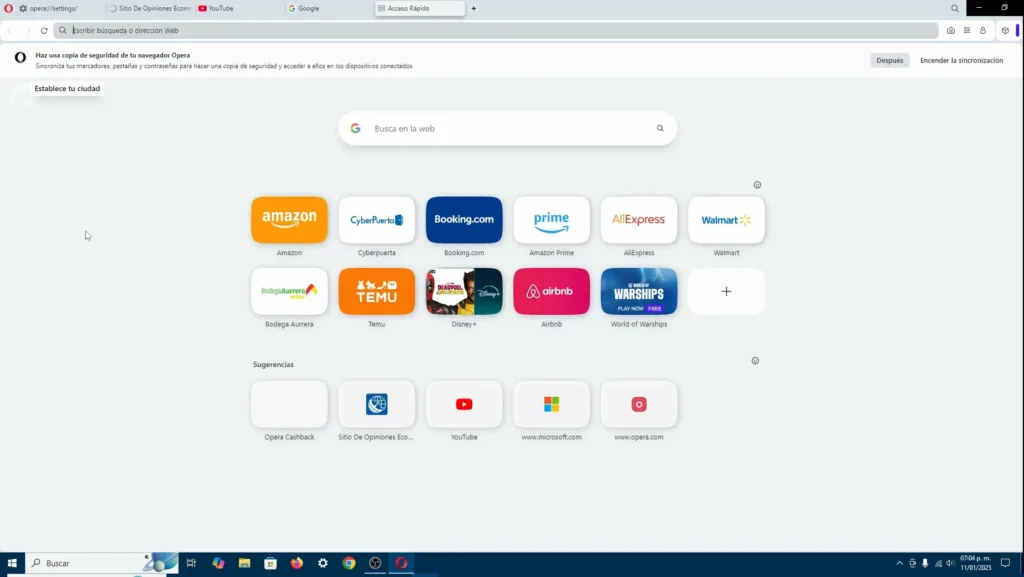Open the volume control in tray
The image size is (1024, 577).
pos(950,563)
